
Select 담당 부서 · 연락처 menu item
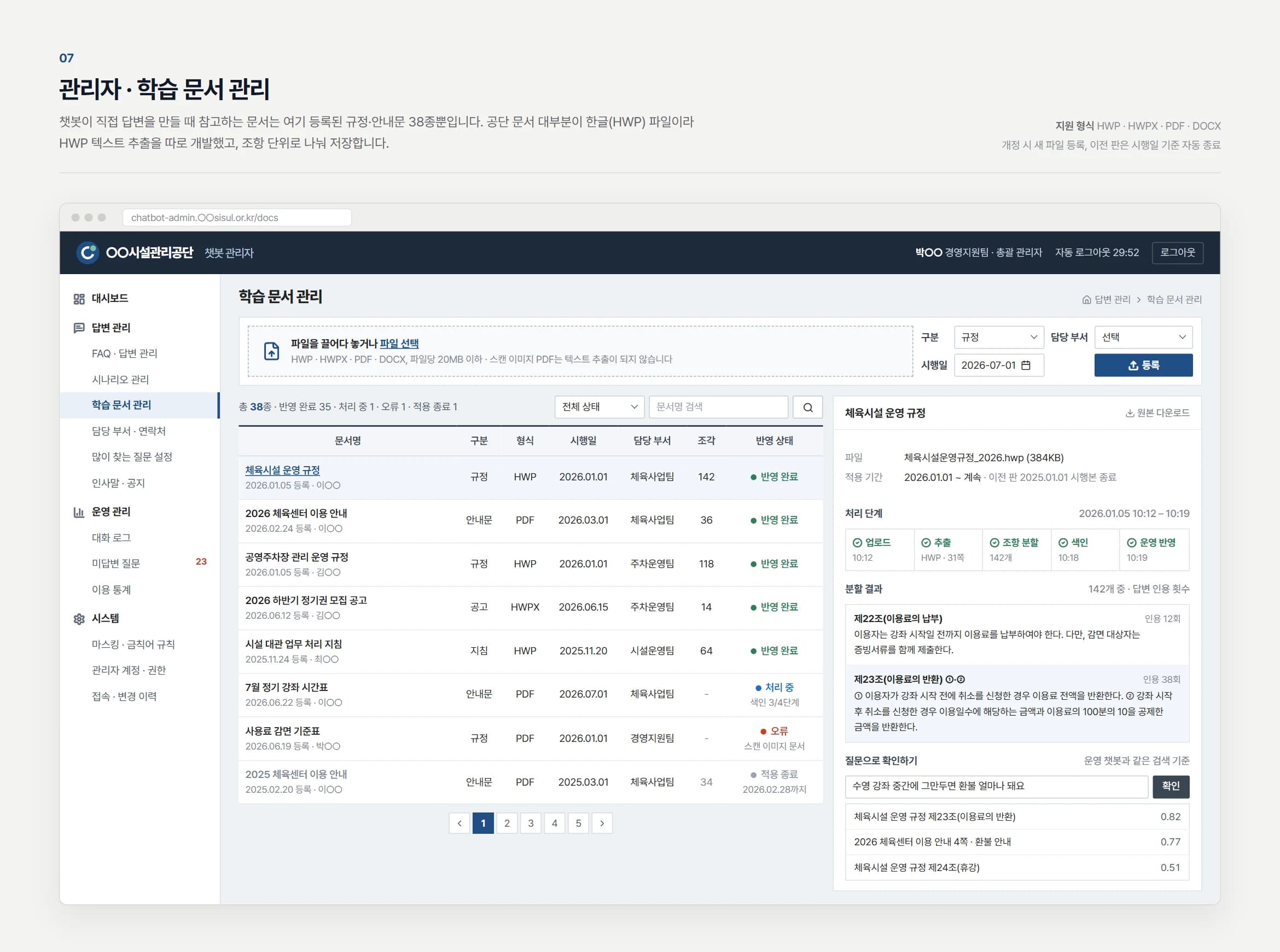pyautogui.click(x=129, y=431)
